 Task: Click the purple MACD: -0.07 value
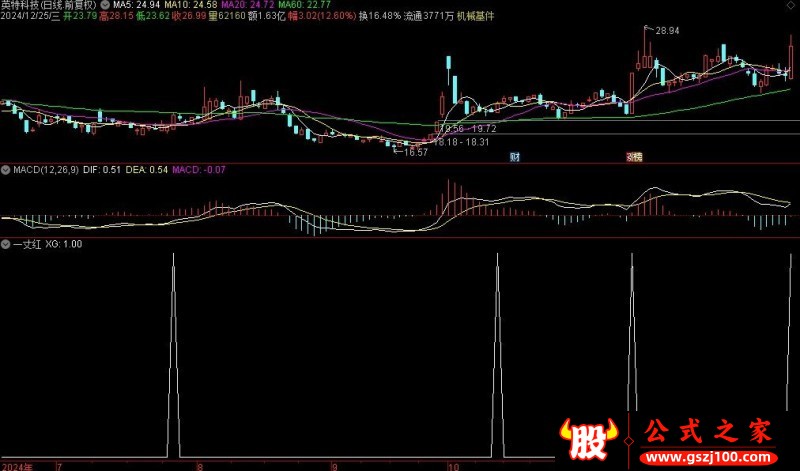click(199, 170)
